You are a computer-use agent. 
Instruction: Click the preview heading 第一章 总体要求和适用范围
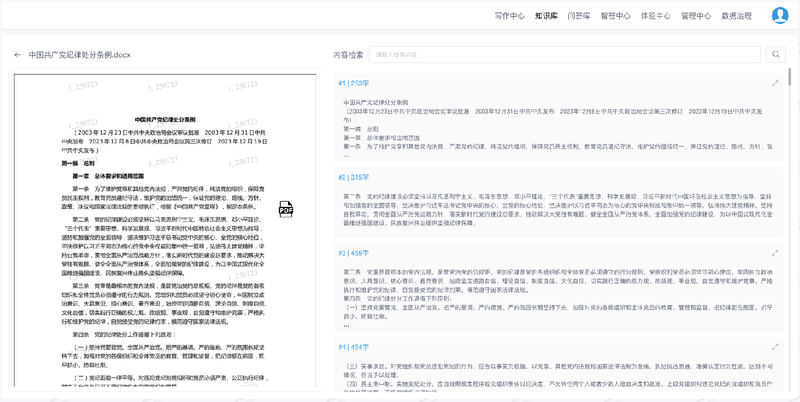point(108,177)
